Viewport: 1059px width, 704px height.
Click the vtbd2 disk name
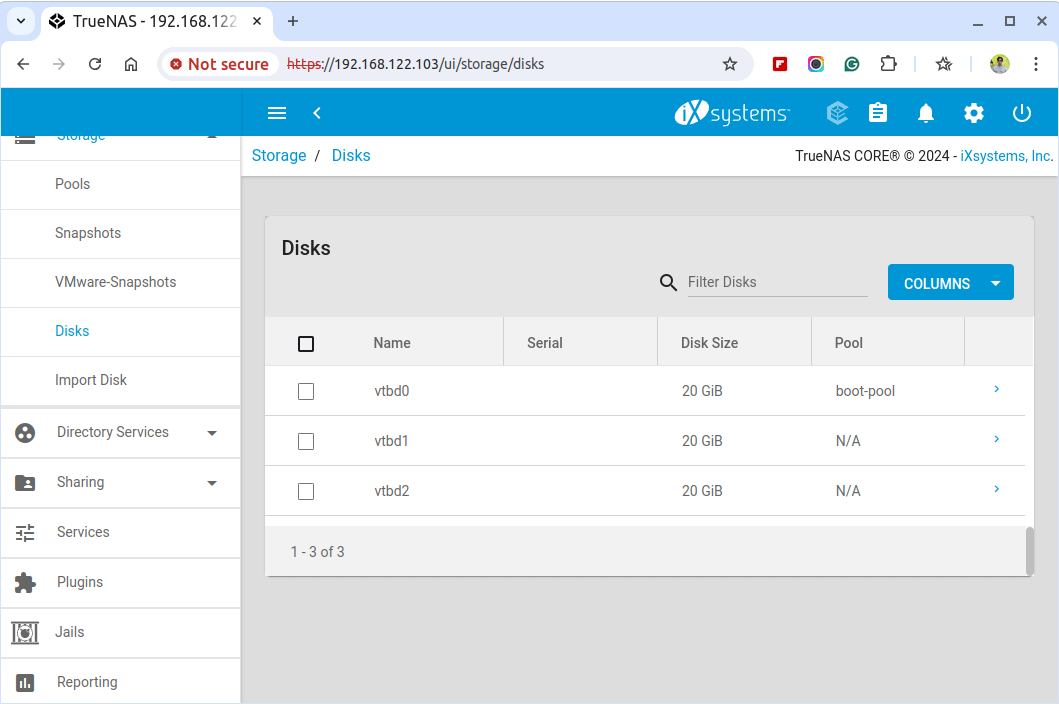(392, 491)
